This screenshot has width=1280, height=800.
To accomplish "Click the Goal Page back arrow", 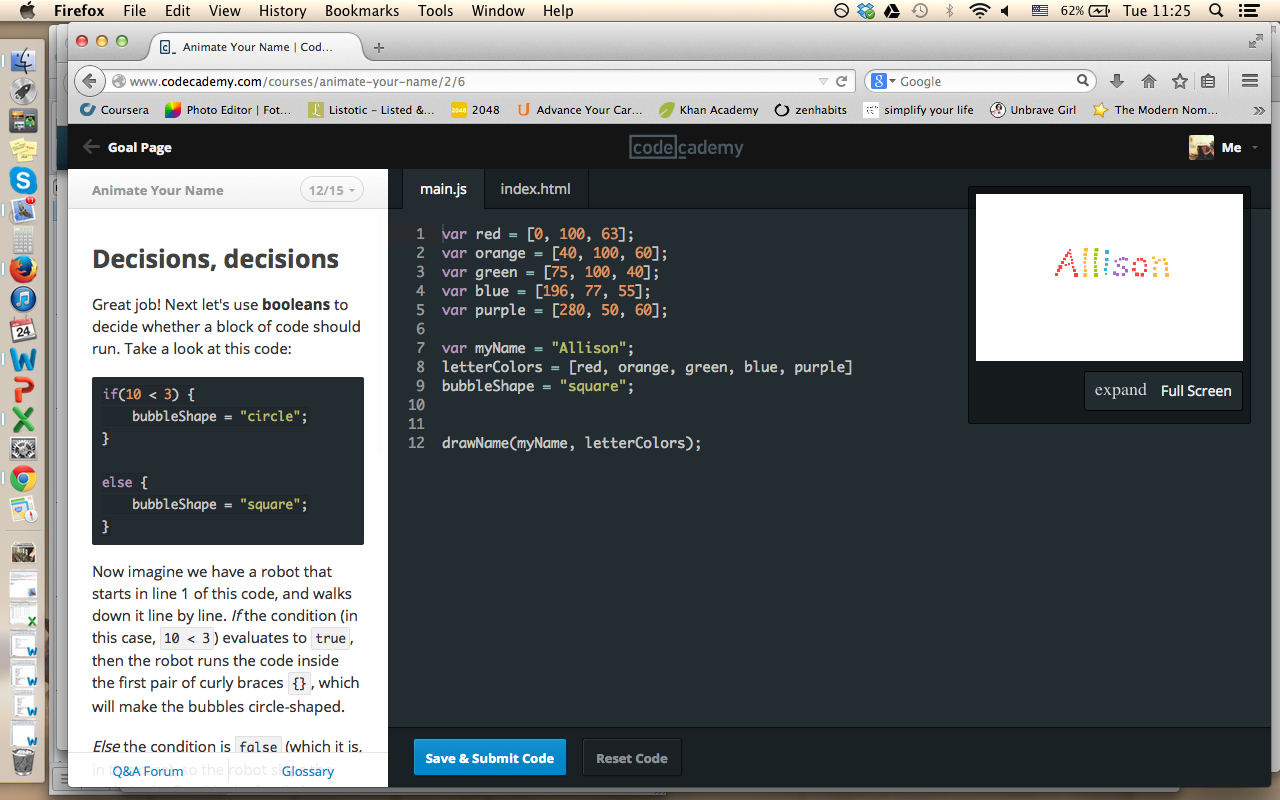I will (x=91, y=147).
